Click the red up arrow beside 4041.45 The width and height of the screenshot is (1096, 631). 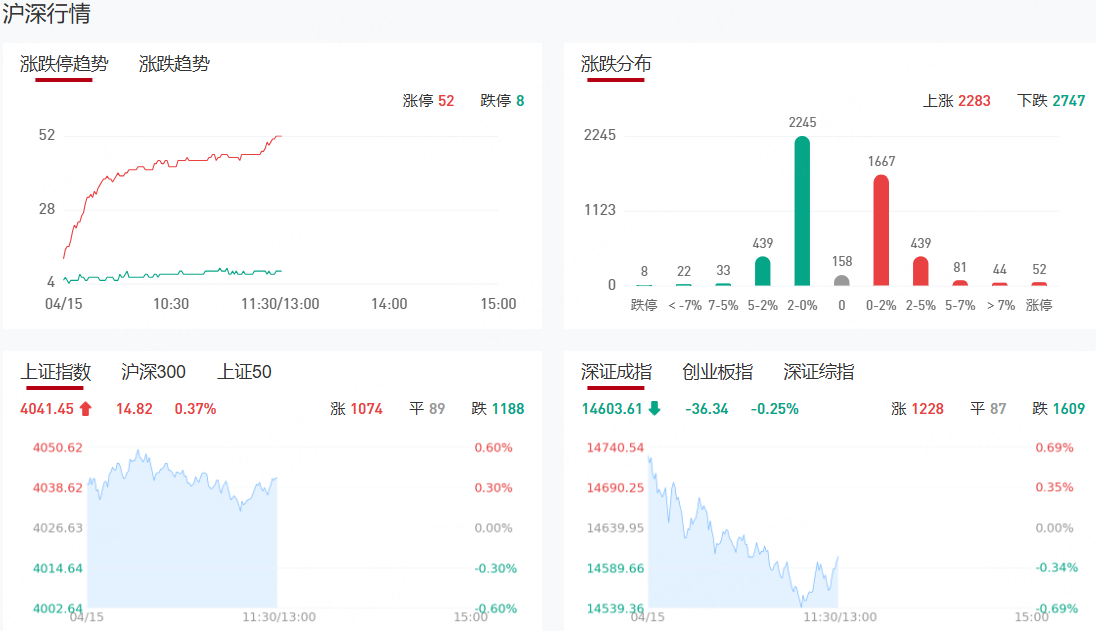click(85, 408)
